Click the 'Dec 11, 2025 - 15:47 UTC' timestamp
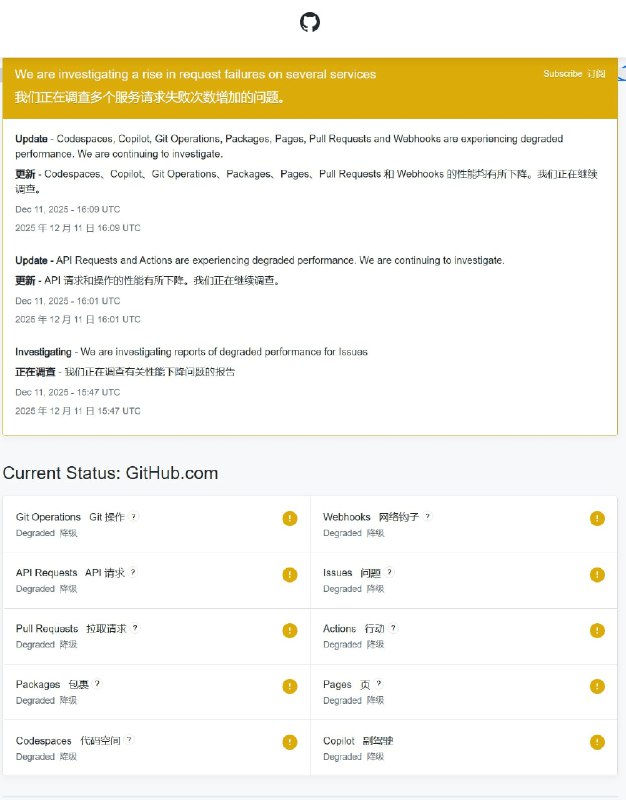The width and height of the screenshot is (626, 800). (x=68, y=392)
